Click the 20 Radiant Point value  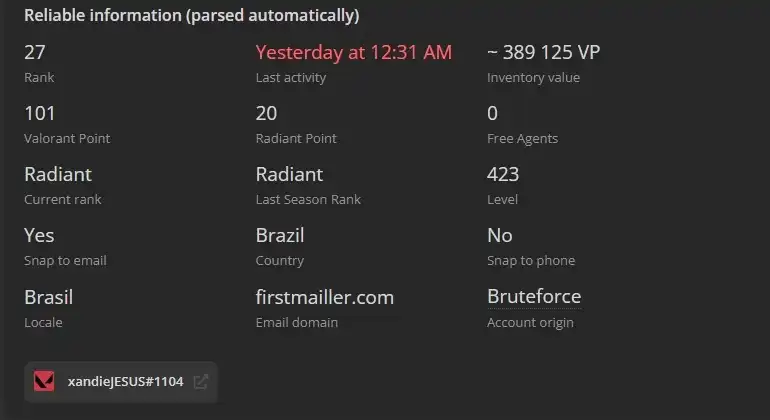point(266,113)
